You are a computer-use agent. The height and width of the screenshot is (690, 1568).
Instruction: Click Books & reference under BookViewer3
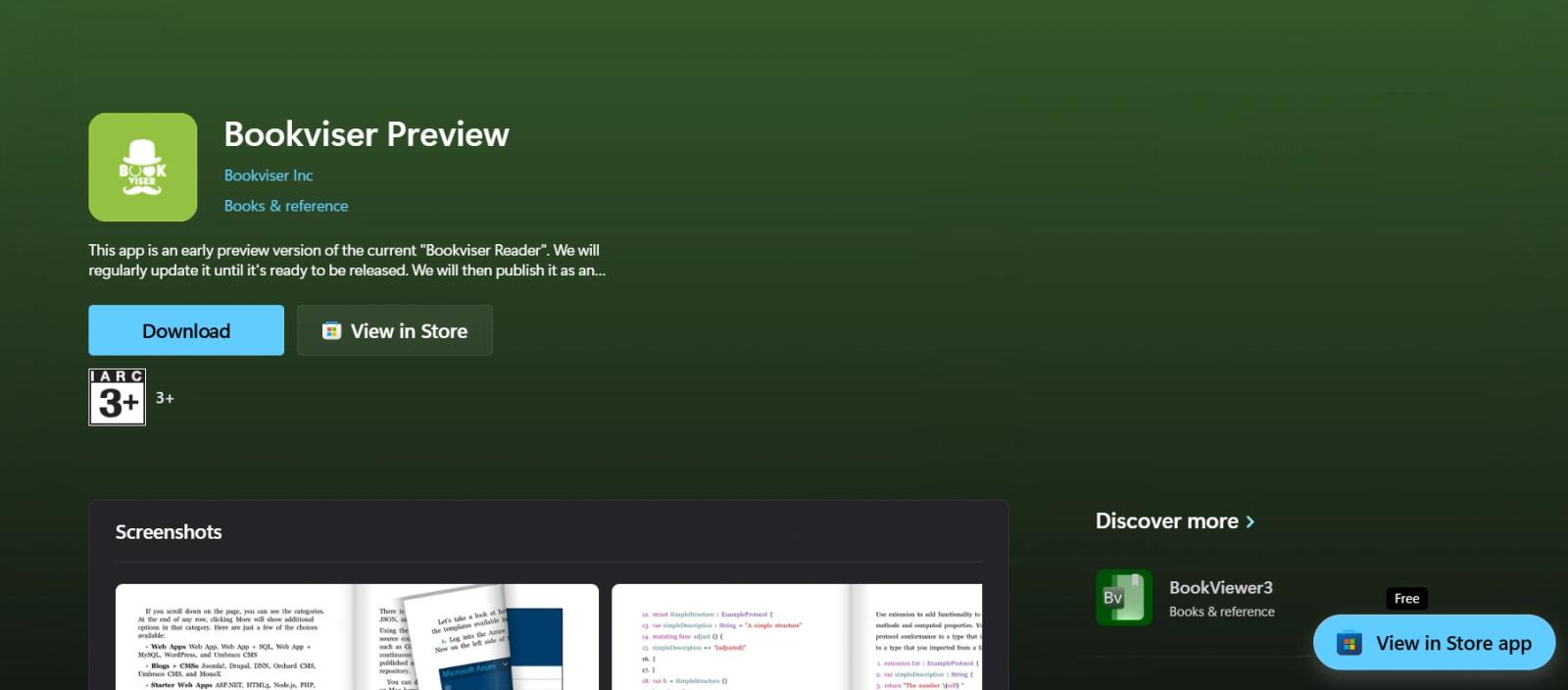[x=1222, y=612]
